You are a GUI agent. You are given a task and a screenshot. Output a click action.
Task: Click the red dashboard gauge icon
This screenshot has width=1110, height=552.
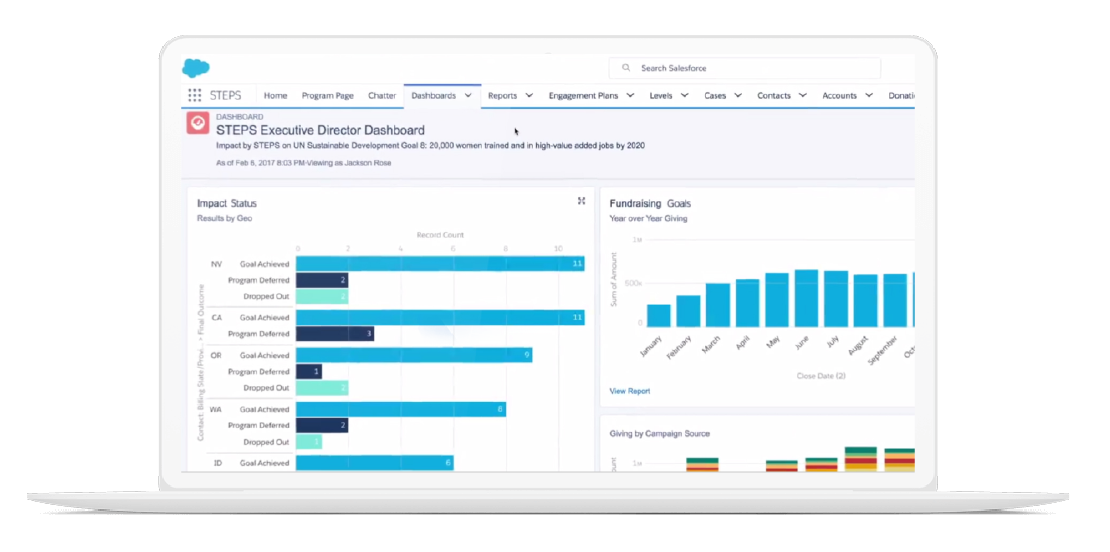pyautogui.click(x=197, y=123)
